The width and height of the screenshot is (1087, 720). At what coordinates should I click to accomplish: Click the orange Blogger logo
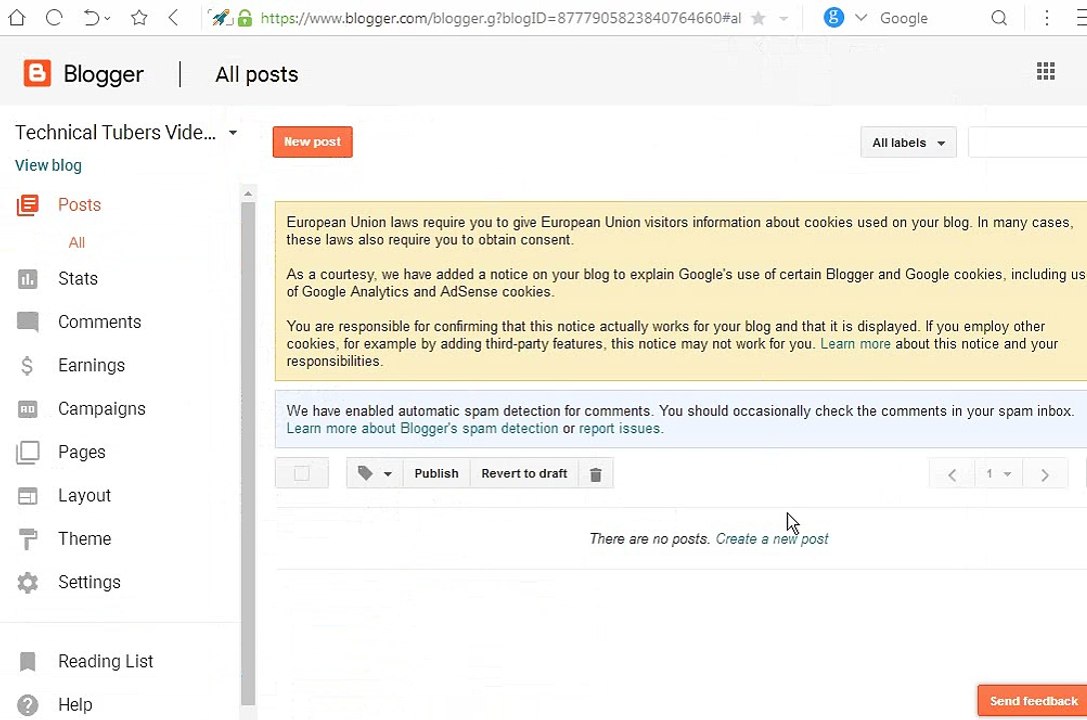[37, 73]
